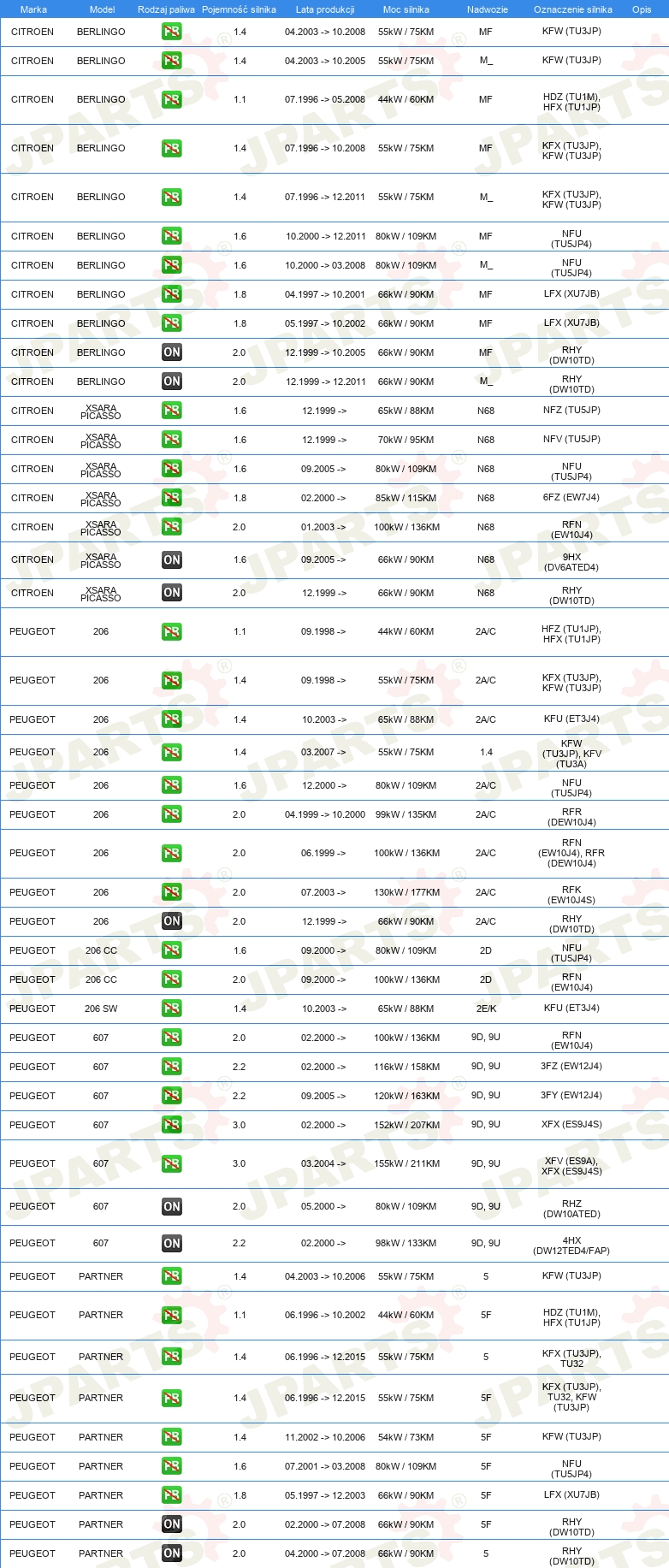Click the 2E/K body type cell
The image size is (669, 1568).
click(x=486, y=1009)
